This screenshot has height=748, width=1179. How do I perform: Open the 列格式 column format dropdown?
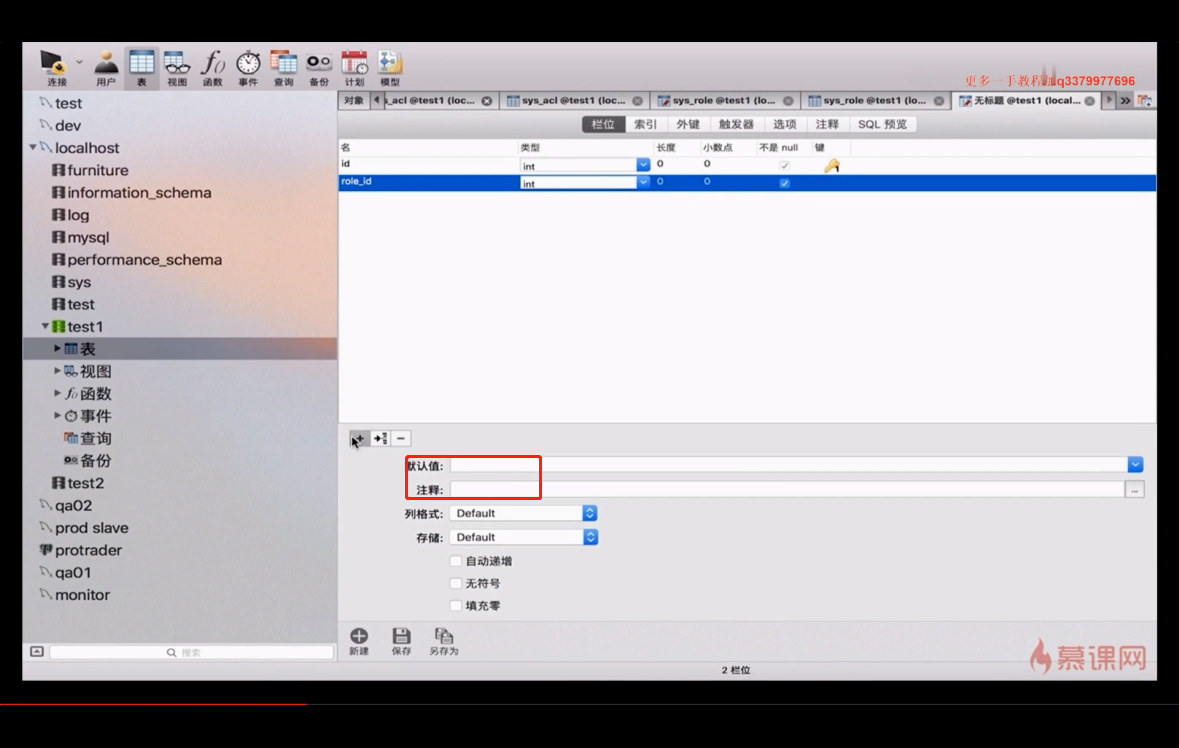(523, 513)
